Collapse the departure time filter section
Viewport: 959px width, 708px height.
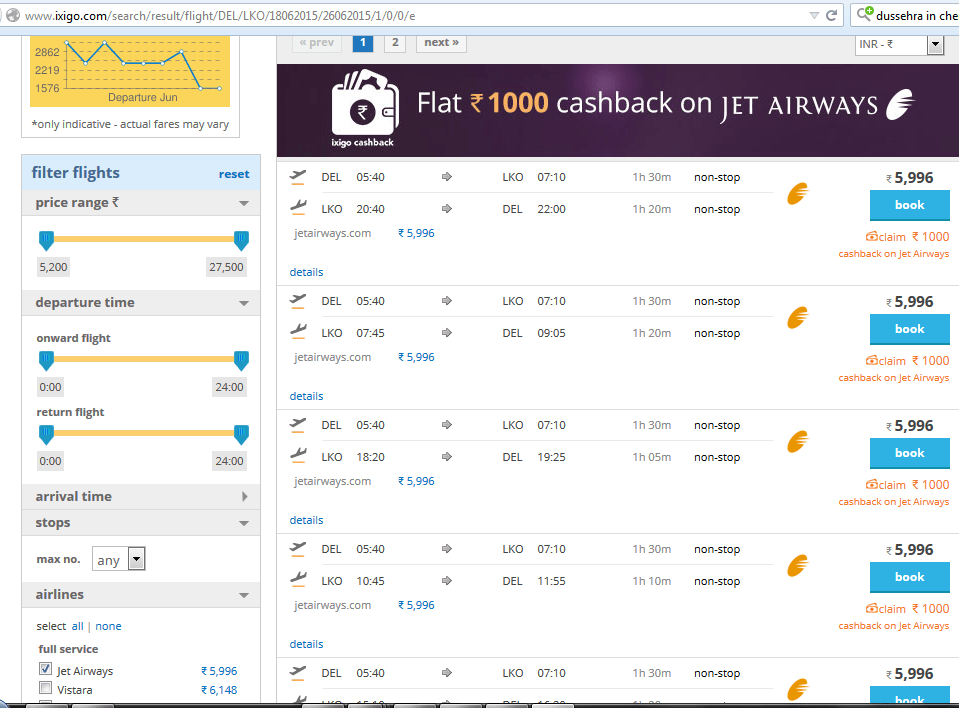(244, 303)
